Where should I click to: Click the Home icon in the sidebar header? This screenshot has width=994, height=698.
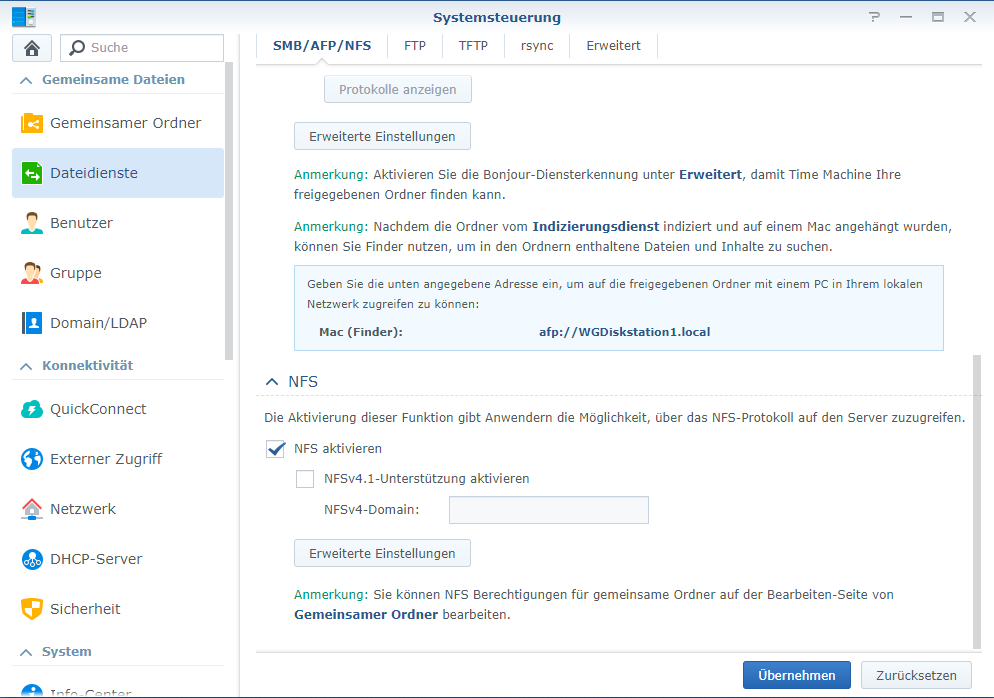point(31,47)
